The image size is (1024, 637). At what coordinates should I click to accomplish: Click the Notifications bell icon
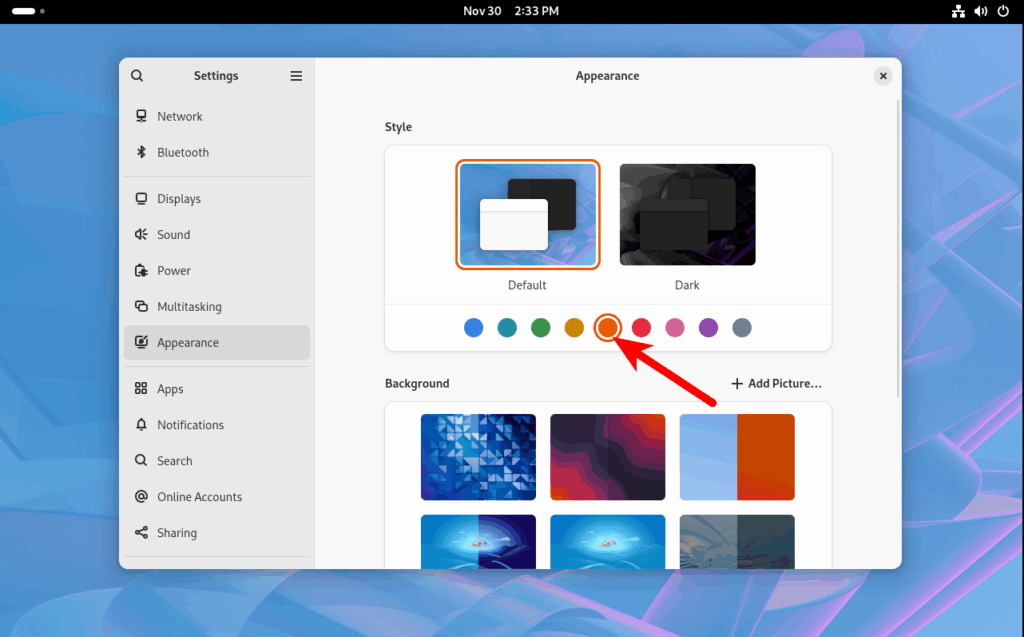[x=141, y=425]
